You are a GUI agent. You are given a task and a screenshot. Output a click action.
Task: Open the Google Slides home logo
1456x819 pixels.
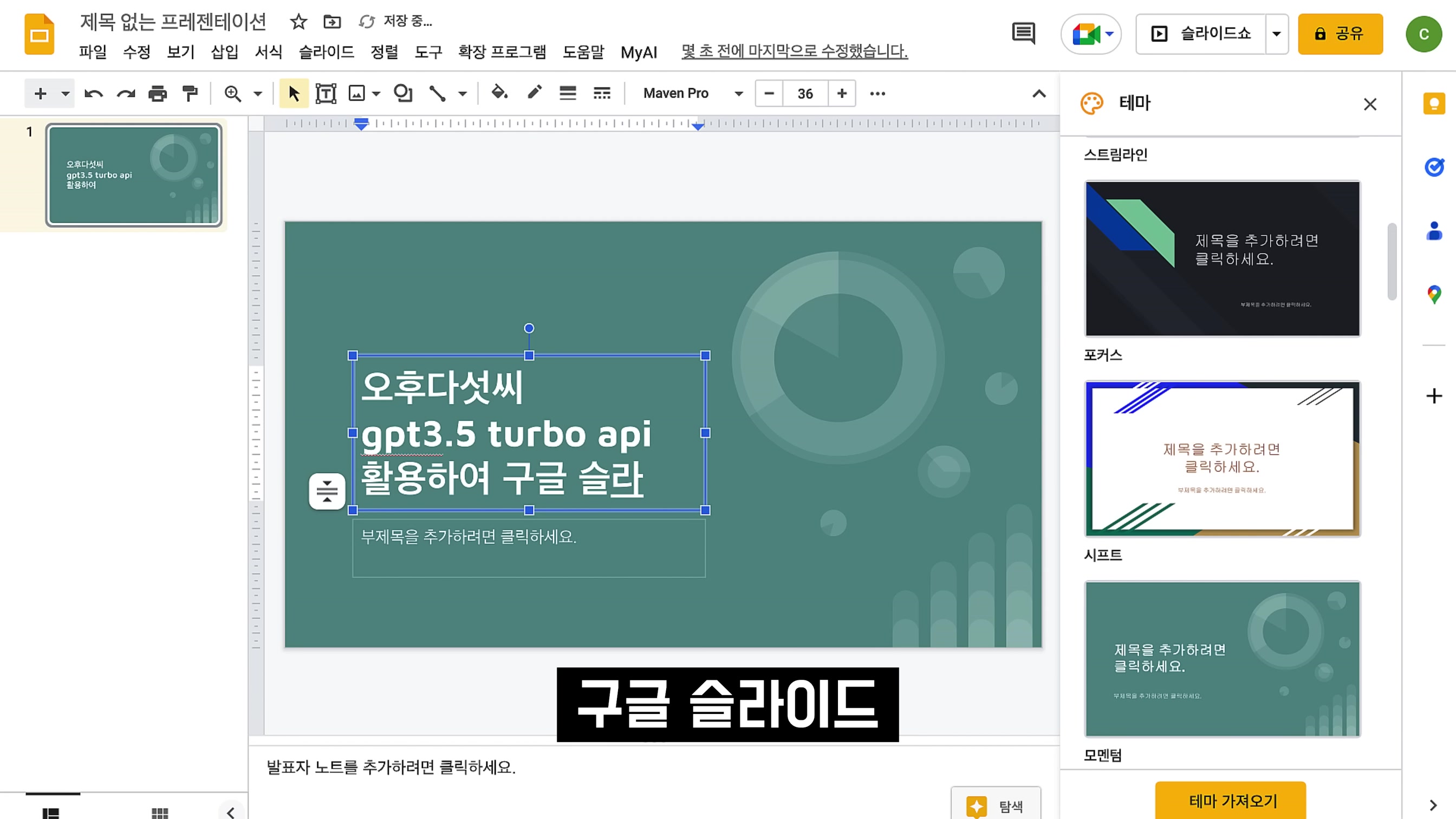click(39, 35)
